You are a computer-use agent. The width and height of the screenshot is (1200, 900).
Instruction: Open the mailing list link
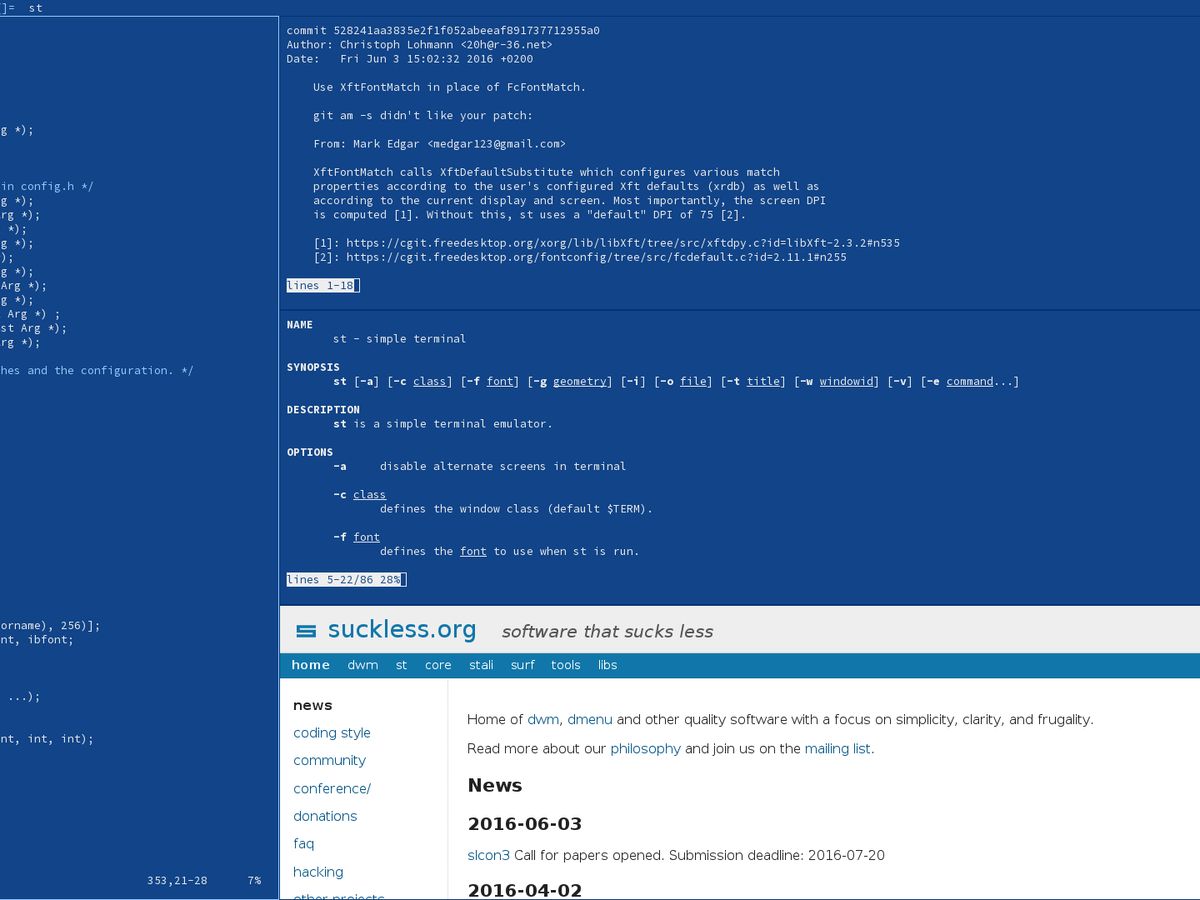coord(838,748)
